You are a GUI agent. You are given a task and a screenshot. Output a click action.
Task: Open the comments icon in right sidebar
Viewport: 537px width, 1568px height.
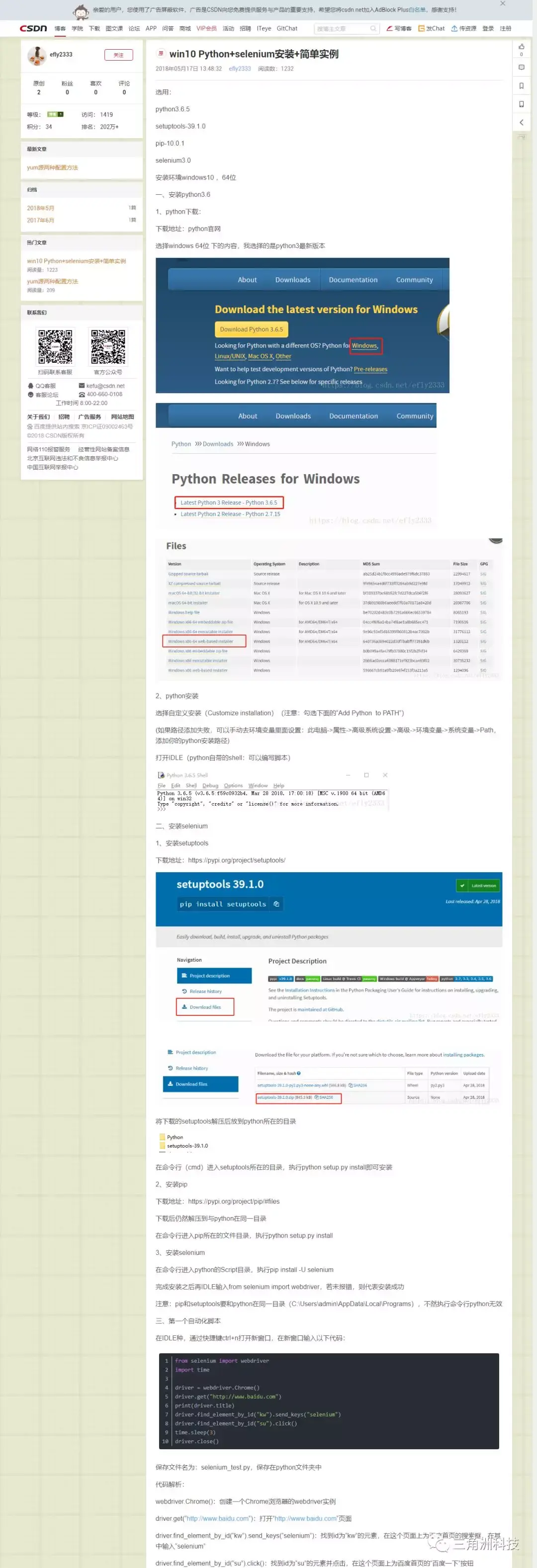pyautogui.click(x=521, y=67)
